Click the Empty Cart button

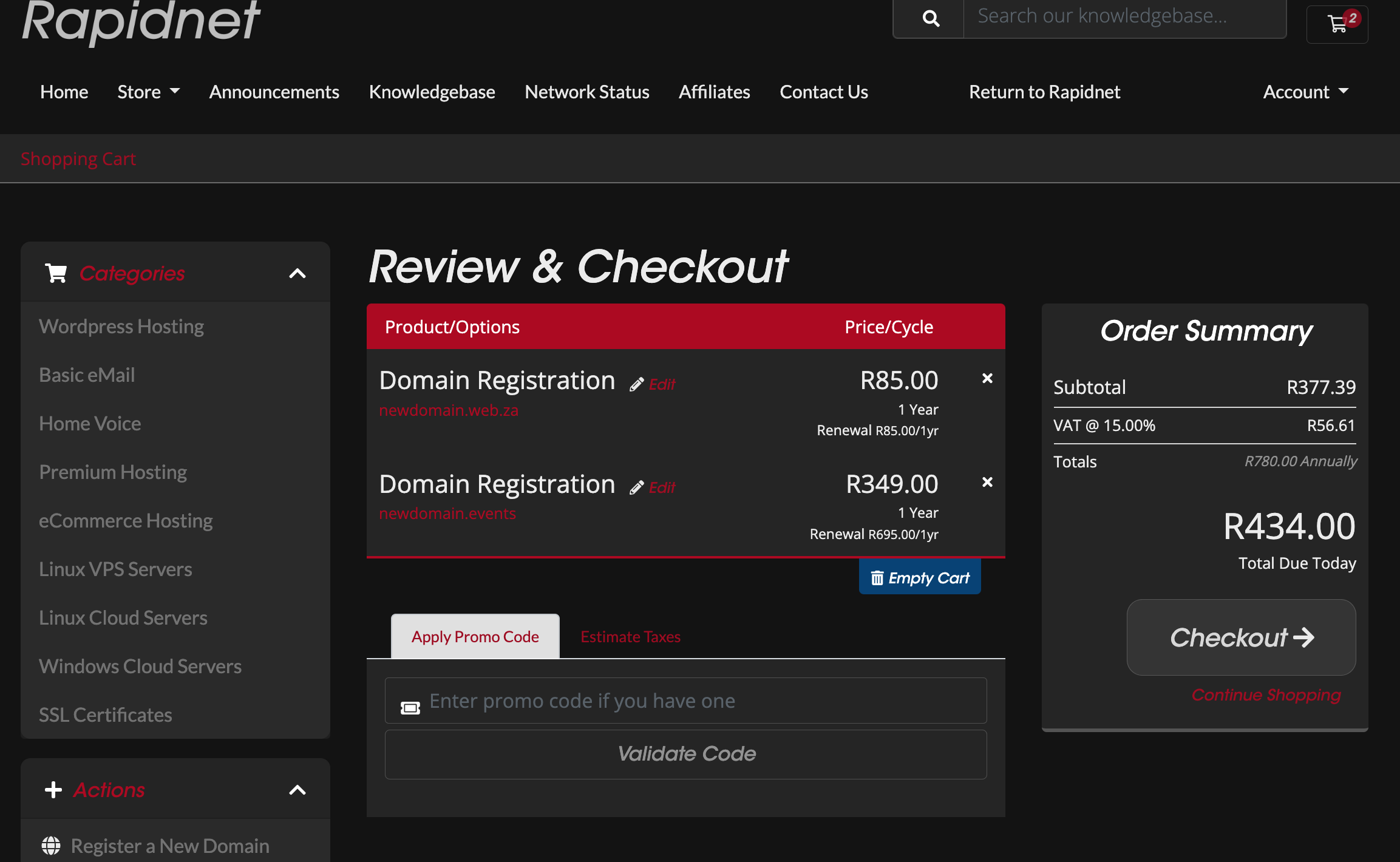click(919, 577)
